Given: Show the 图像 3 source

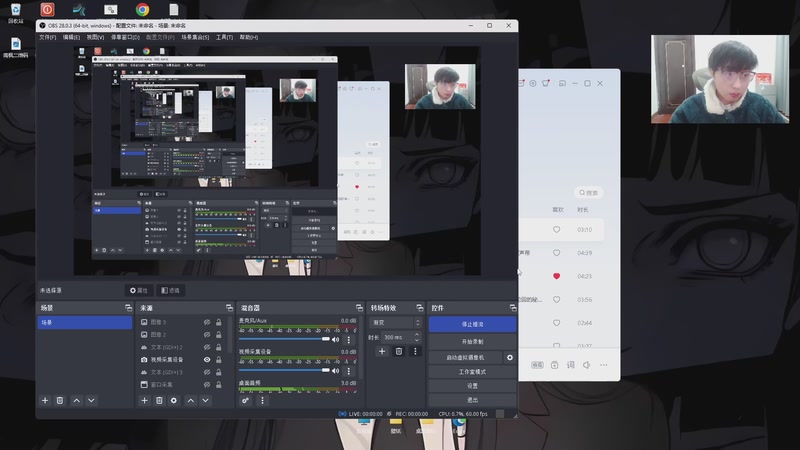Looking at the screenshot, I should [207, 322].
